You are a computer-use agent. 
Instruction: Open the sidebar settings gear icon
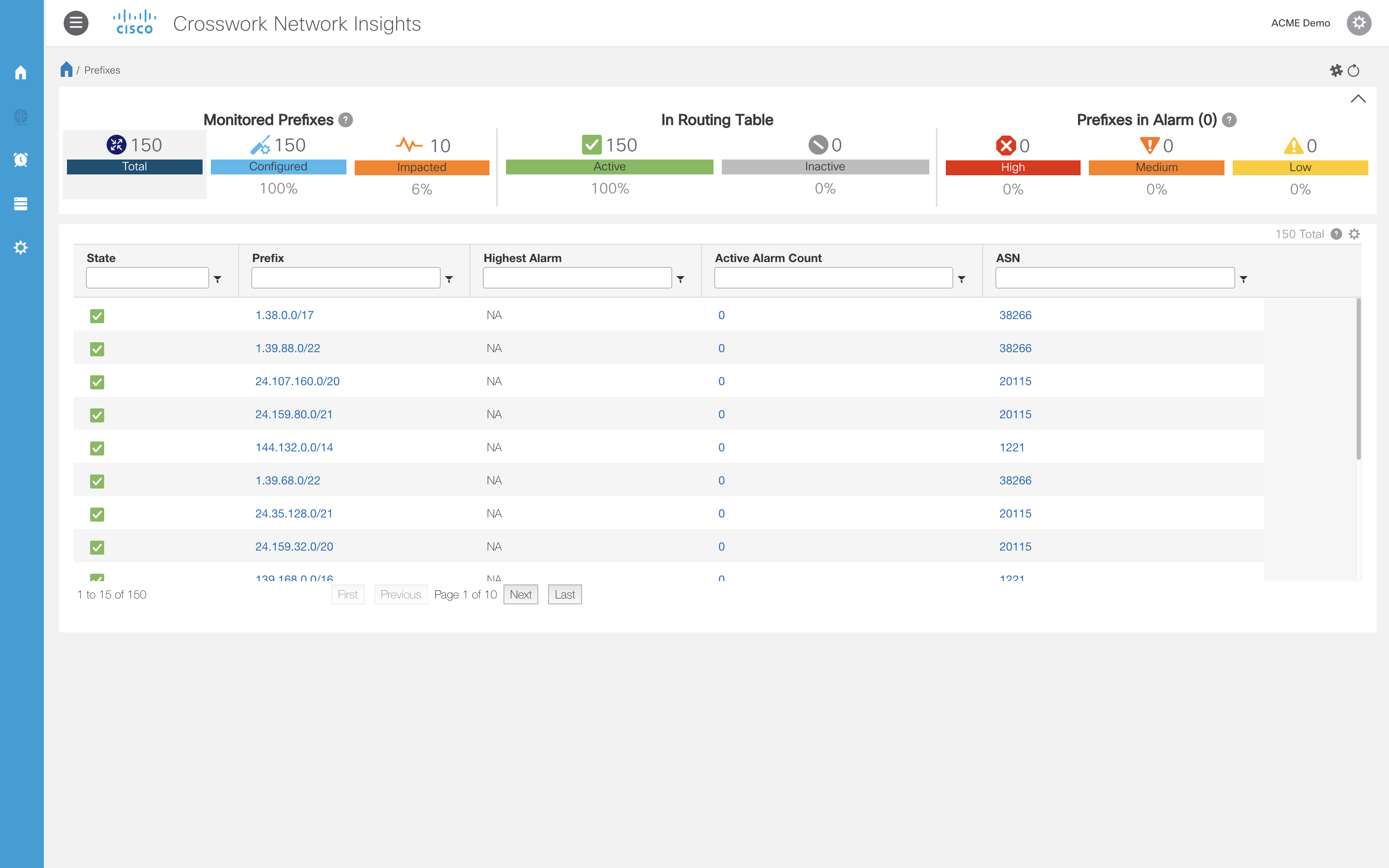click(x=21, y=248)
